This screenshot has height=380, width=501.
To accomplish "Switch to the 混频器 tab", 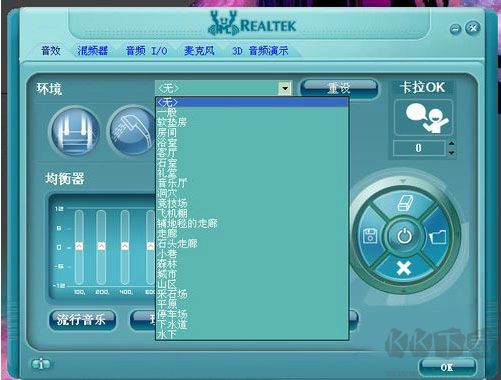I will coord(93,51).
